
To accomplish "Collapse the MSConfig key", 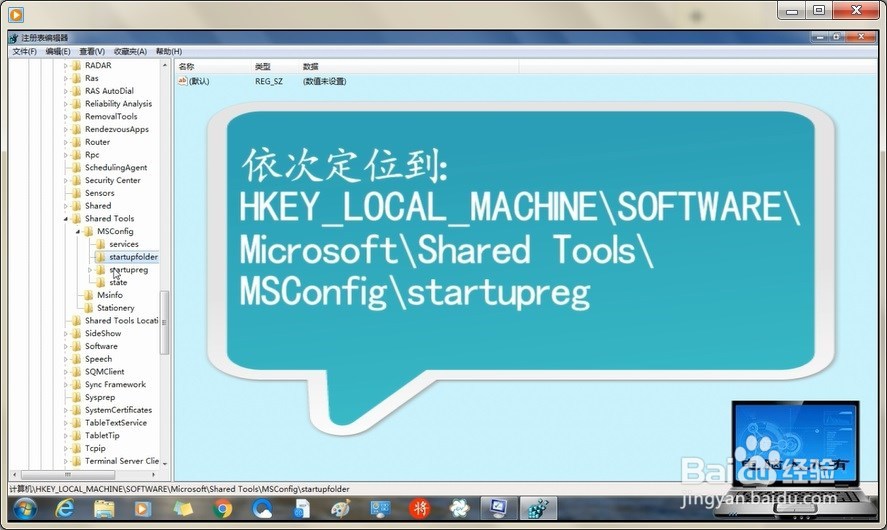I will tap(77, 231).
